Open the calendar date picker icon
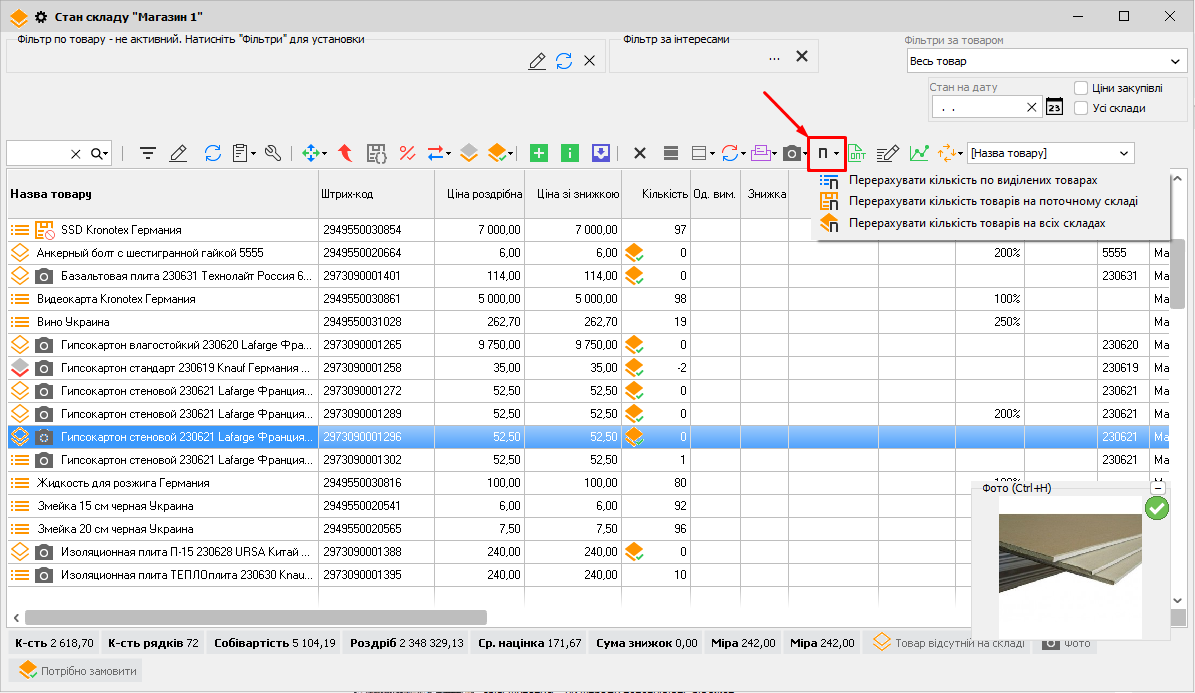 (x=1054, y=107)
